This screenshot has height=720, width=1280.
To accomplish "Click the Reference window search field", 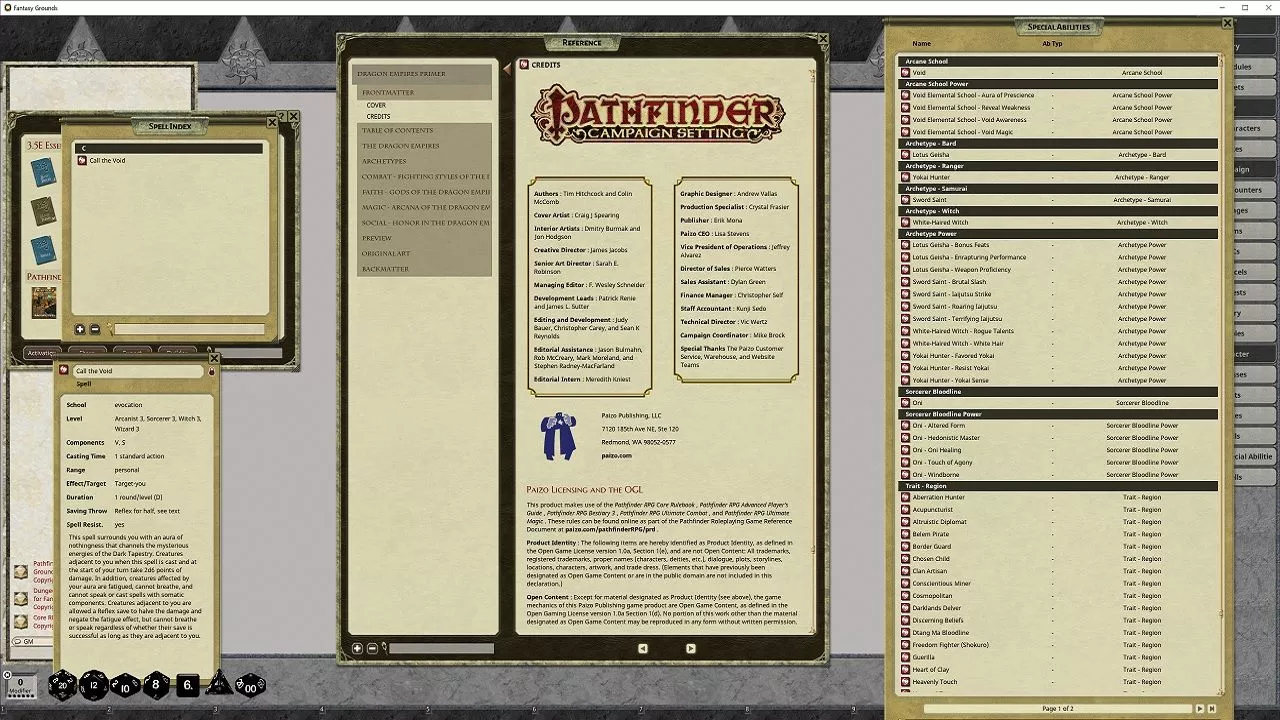I will click(441, 648).
